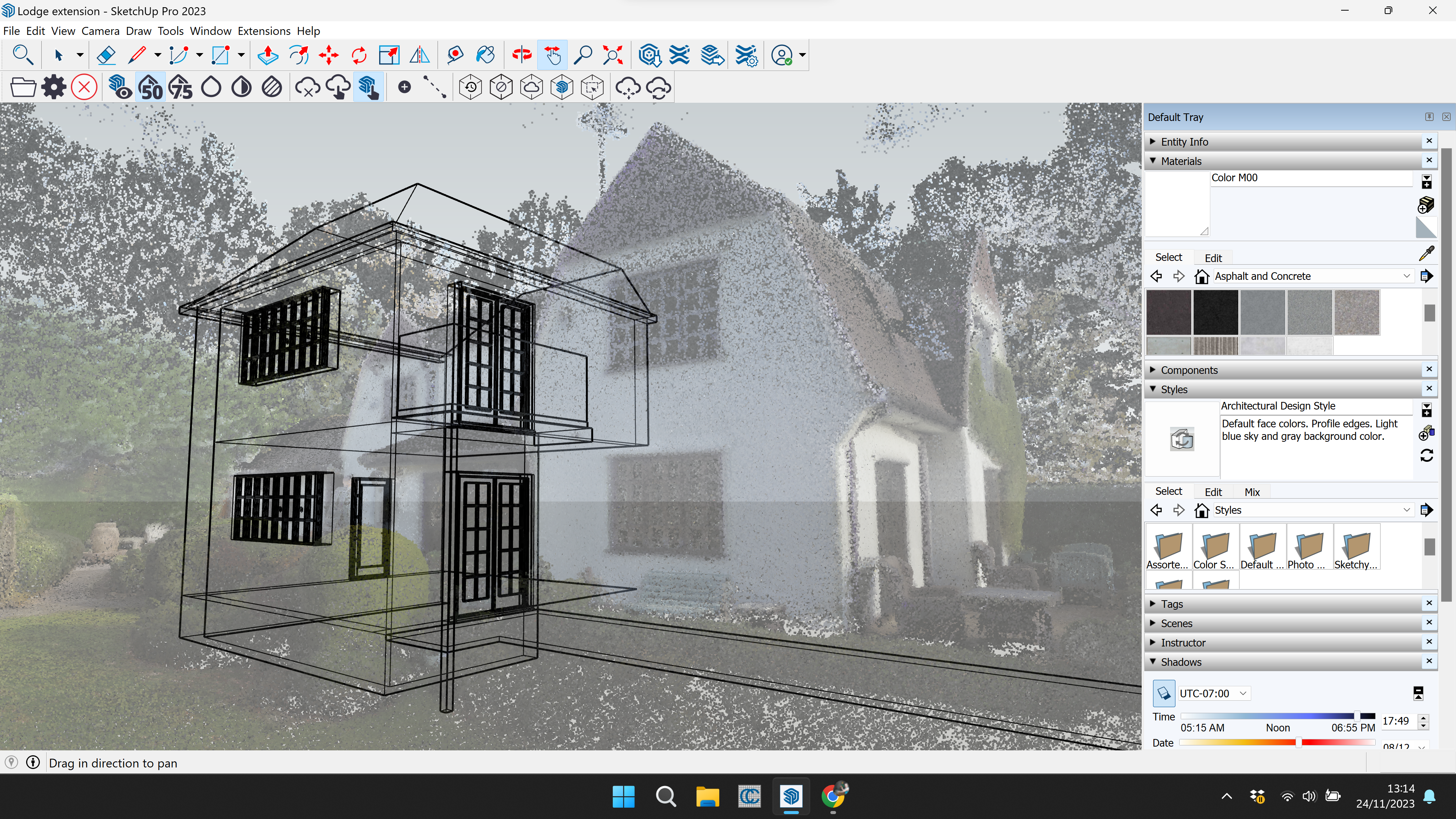Select the Eraser tool
Viewport: 1456px width, 819px height.
106,55
